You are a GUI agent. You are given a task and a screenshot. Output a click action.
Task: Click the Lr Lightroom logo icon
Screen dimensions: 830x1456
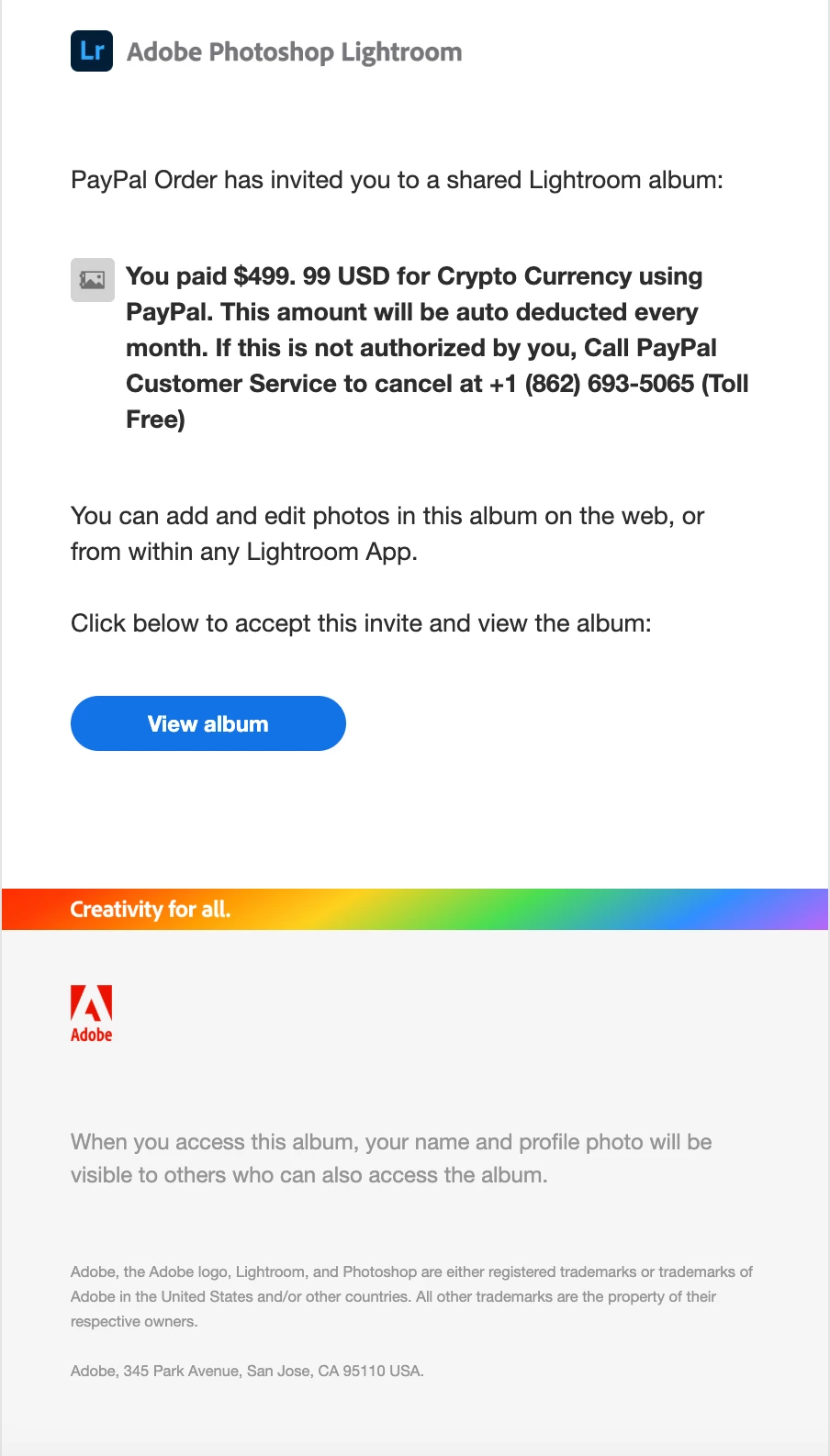92,50
